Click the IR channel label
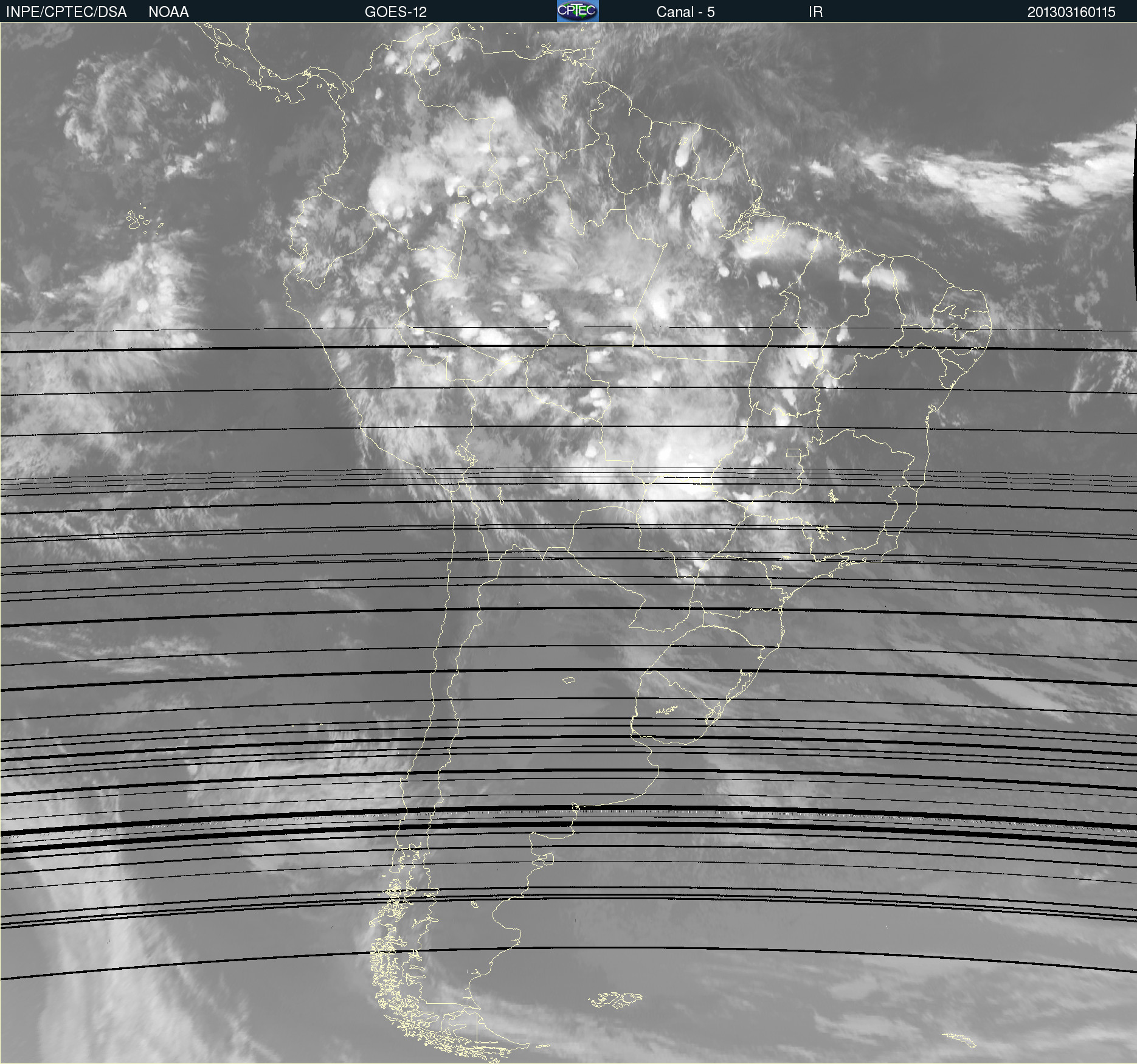The width and height of the screenshot is (1137, 1064). pyautogui.click(x=815, y=12)
